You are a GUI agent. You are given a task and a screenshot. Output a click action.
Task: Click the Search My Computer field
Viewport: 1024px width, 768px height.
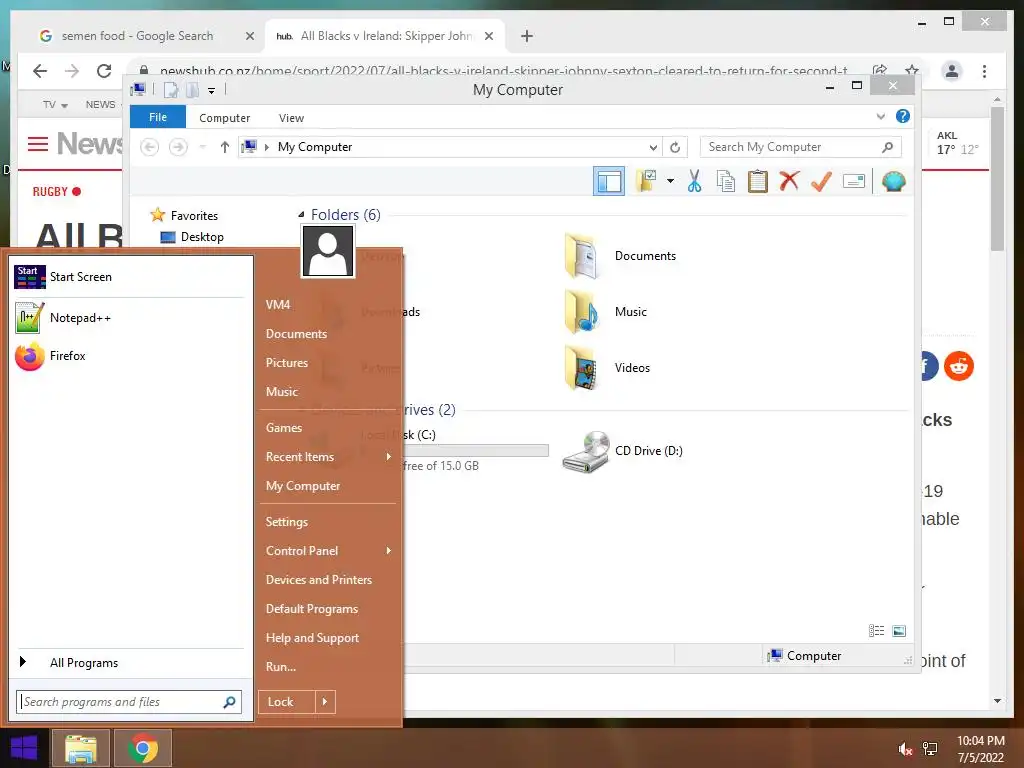click(801, 147)
